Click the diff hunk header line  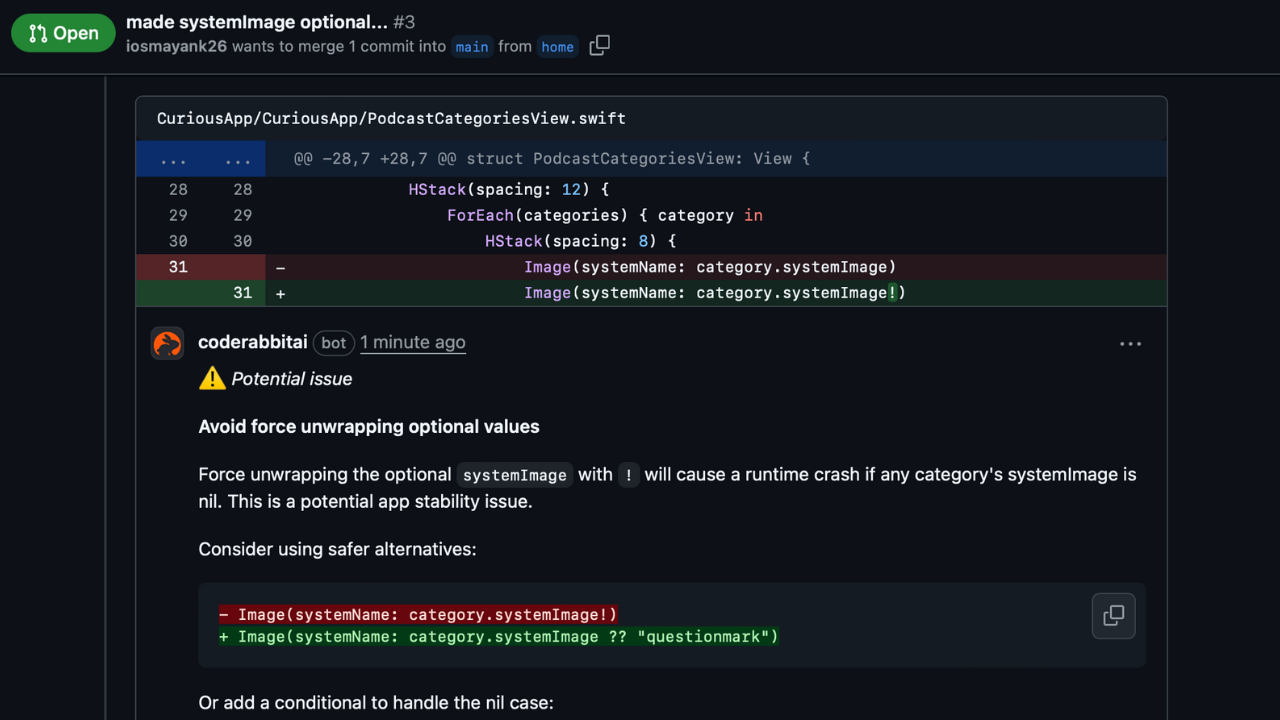[x=551, y=159]
